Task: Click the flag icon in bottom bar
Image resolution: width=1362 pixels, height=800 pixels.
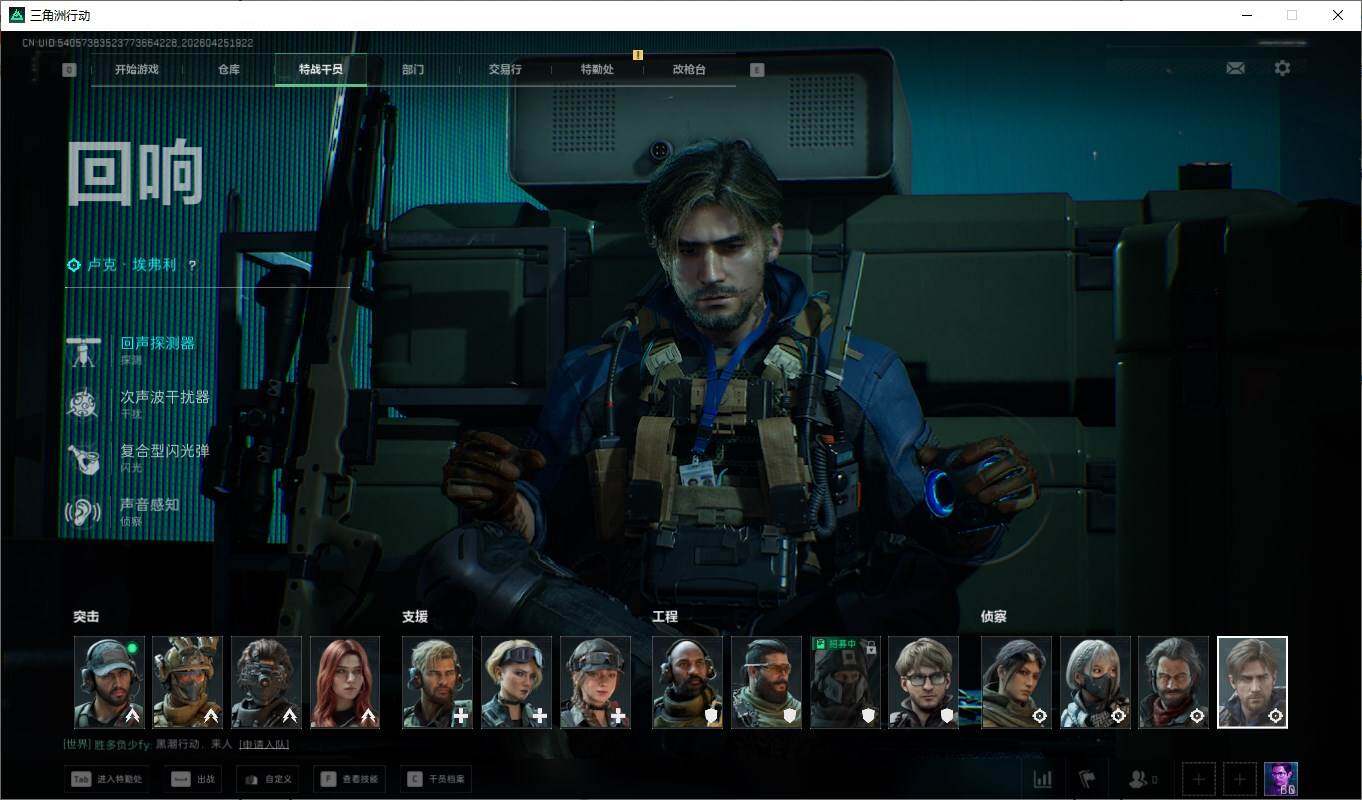Action: [1087, 779]
